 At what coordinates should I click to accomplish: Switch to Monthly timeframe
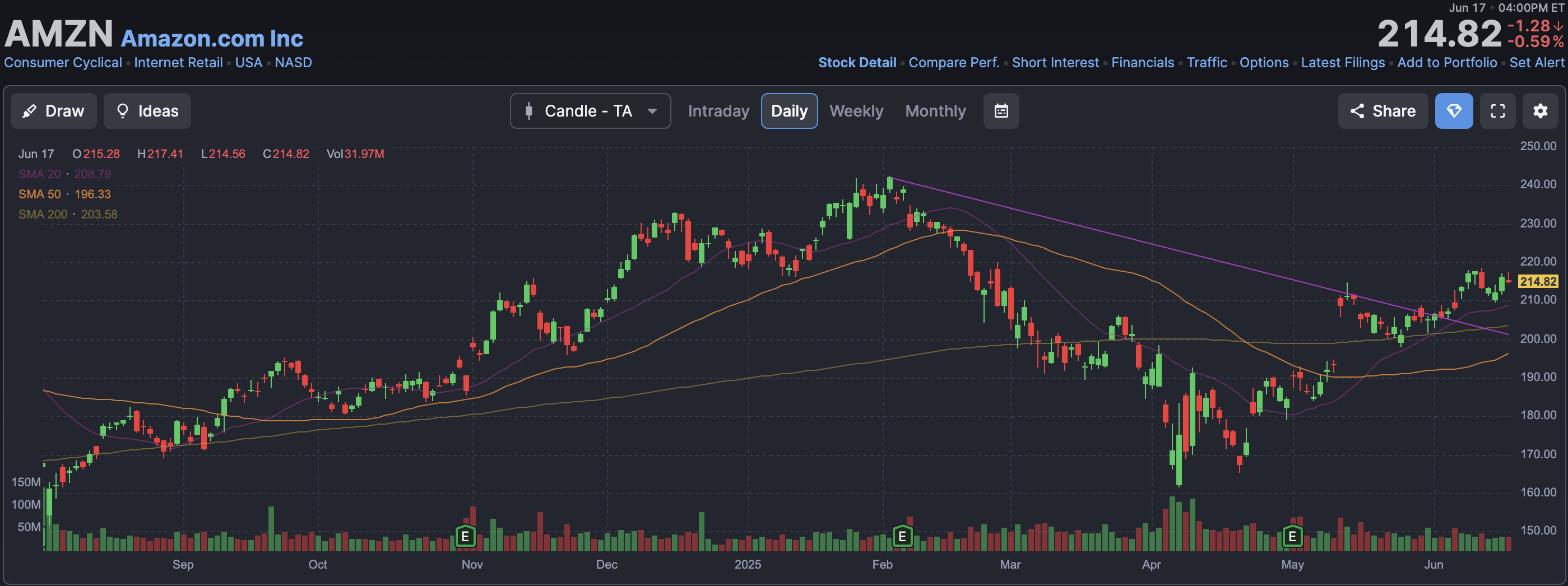(935, 111)
